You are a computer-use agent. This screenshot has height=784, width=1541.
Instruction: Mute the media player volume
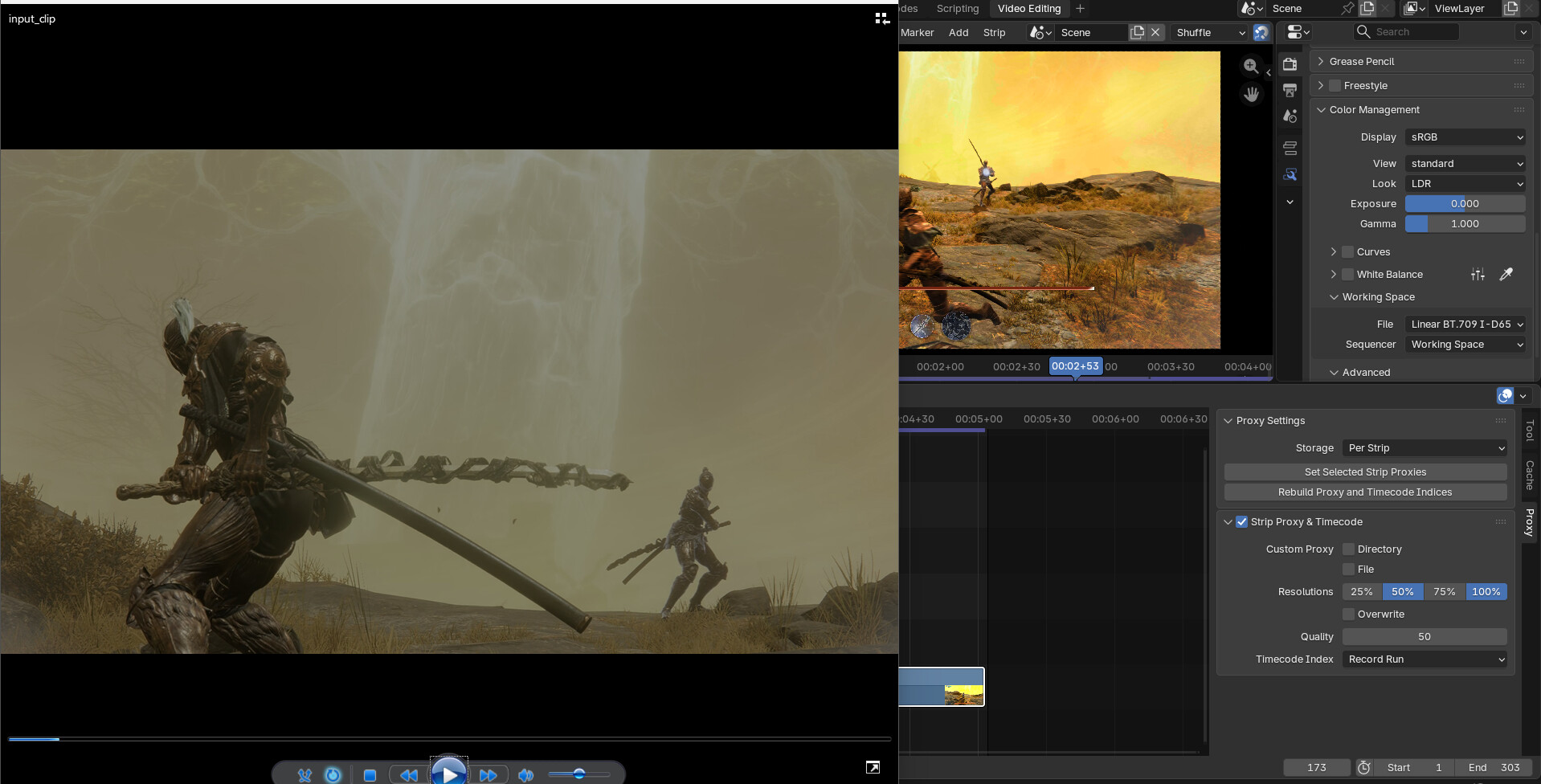point(525,775)
